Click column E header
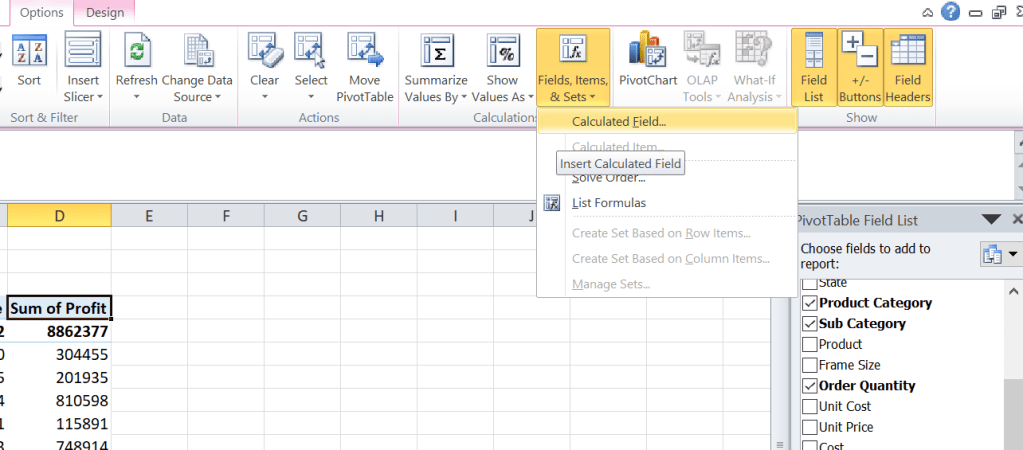Viewport: 1023px width, 450px height. tap(149, 215)
